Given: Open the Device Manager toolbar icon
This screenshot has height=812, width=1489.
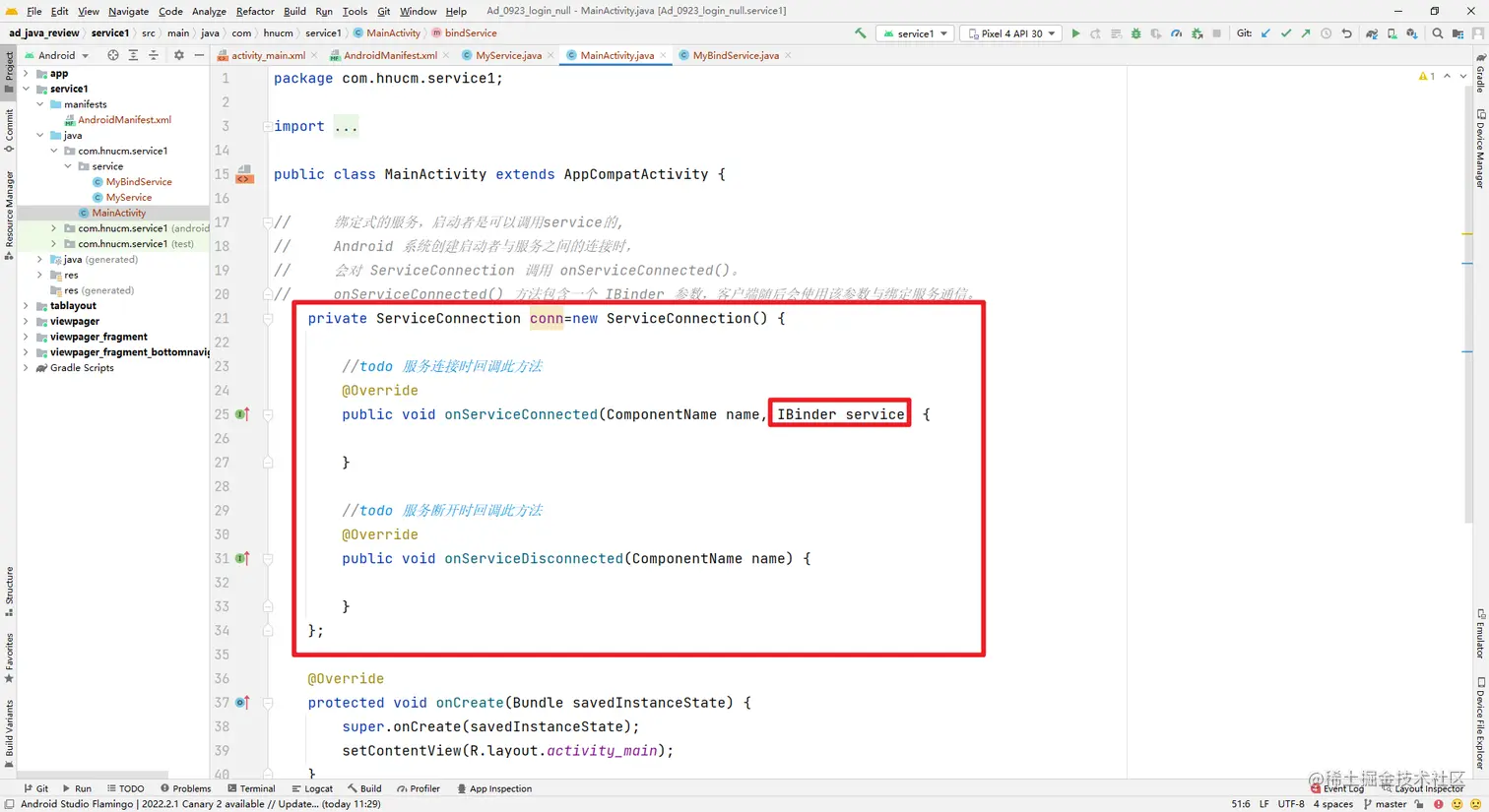Looking at the screenshot, I should tap(1392, 33).
